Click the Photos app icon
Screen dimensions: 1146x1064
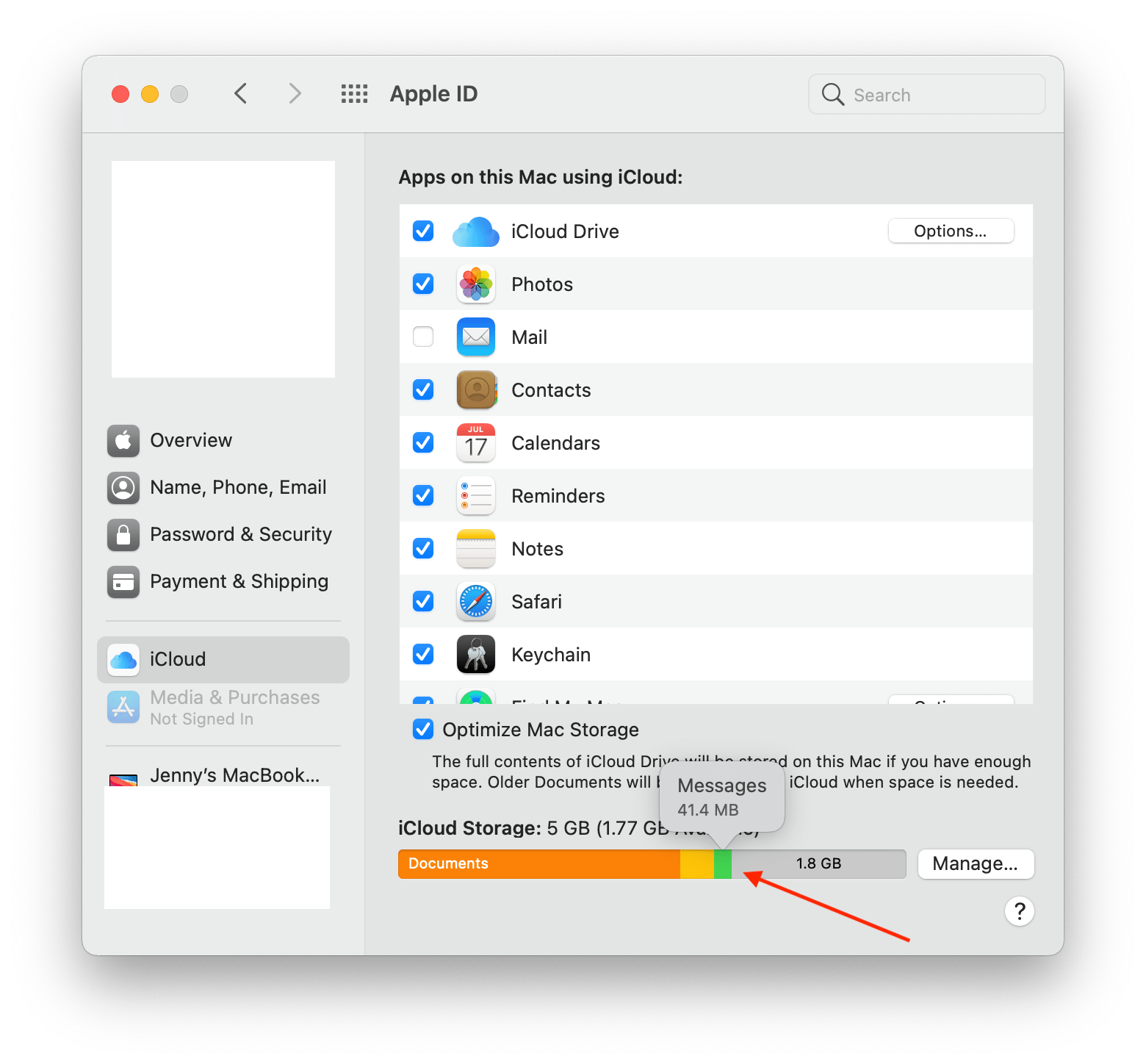click(x=476, y=284)
